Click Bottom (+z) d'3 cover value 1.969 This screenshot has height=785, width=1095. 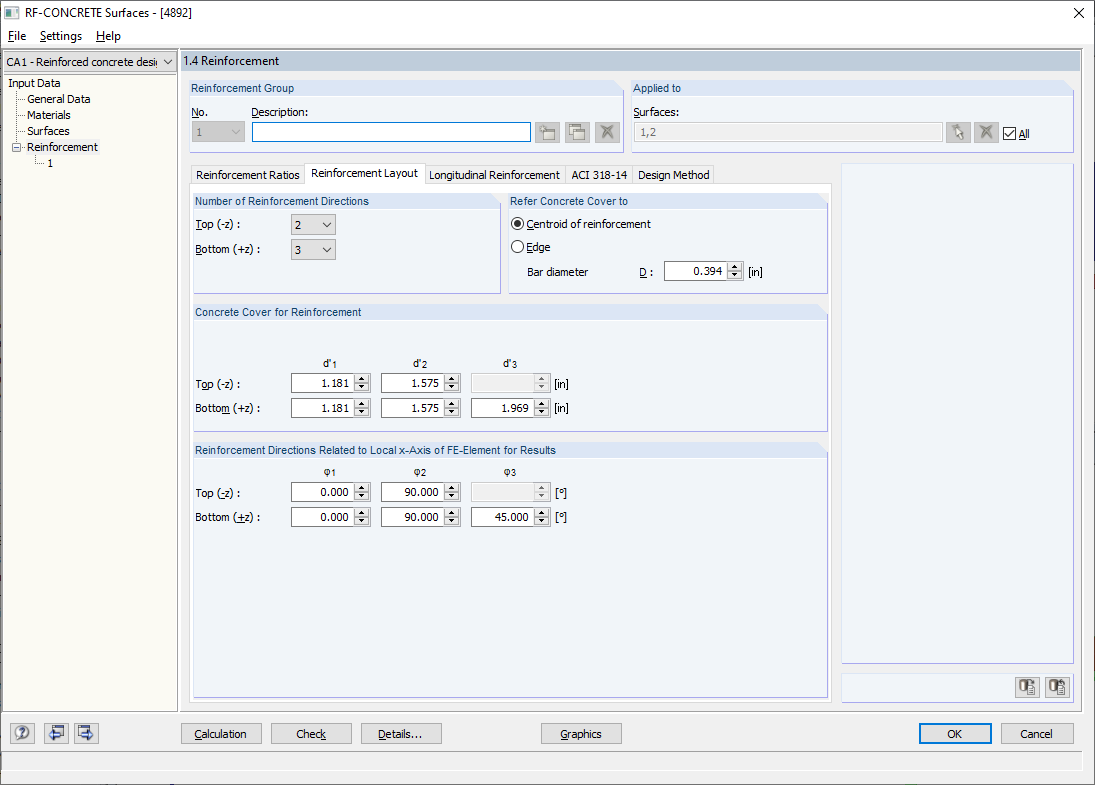coord(503,408)
